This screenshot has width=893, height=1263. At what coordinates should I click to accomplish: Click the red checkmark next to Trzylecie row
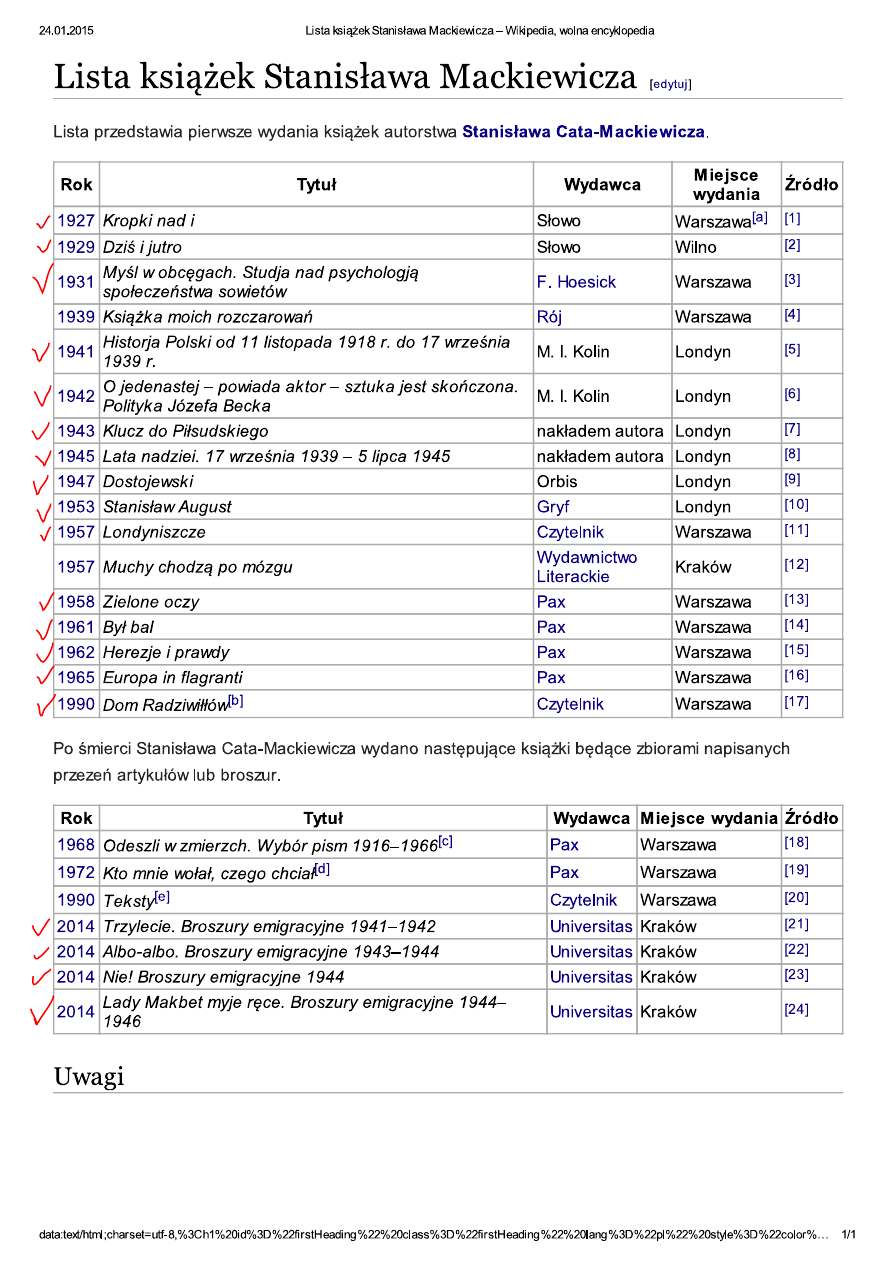coord(41,927)
